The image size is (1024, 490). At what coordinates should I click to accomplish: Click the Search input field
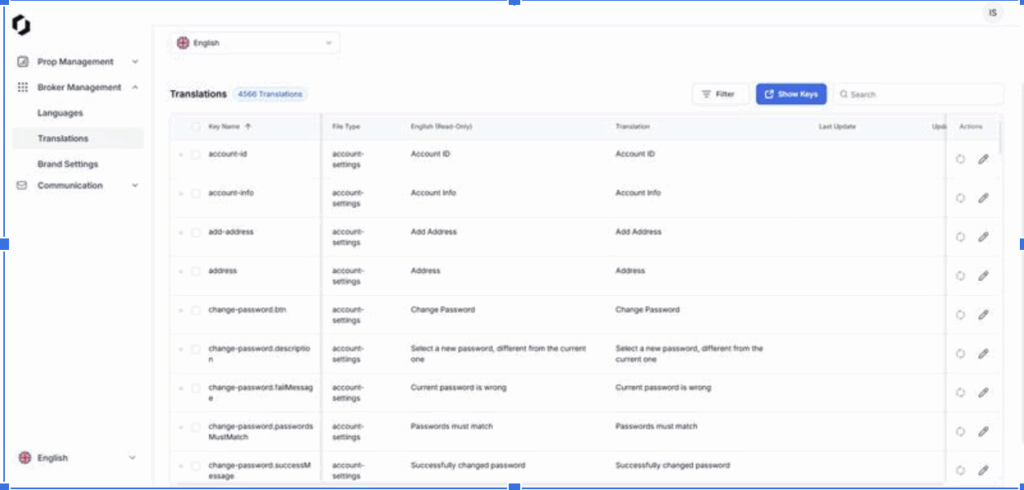tap(920, 94)
